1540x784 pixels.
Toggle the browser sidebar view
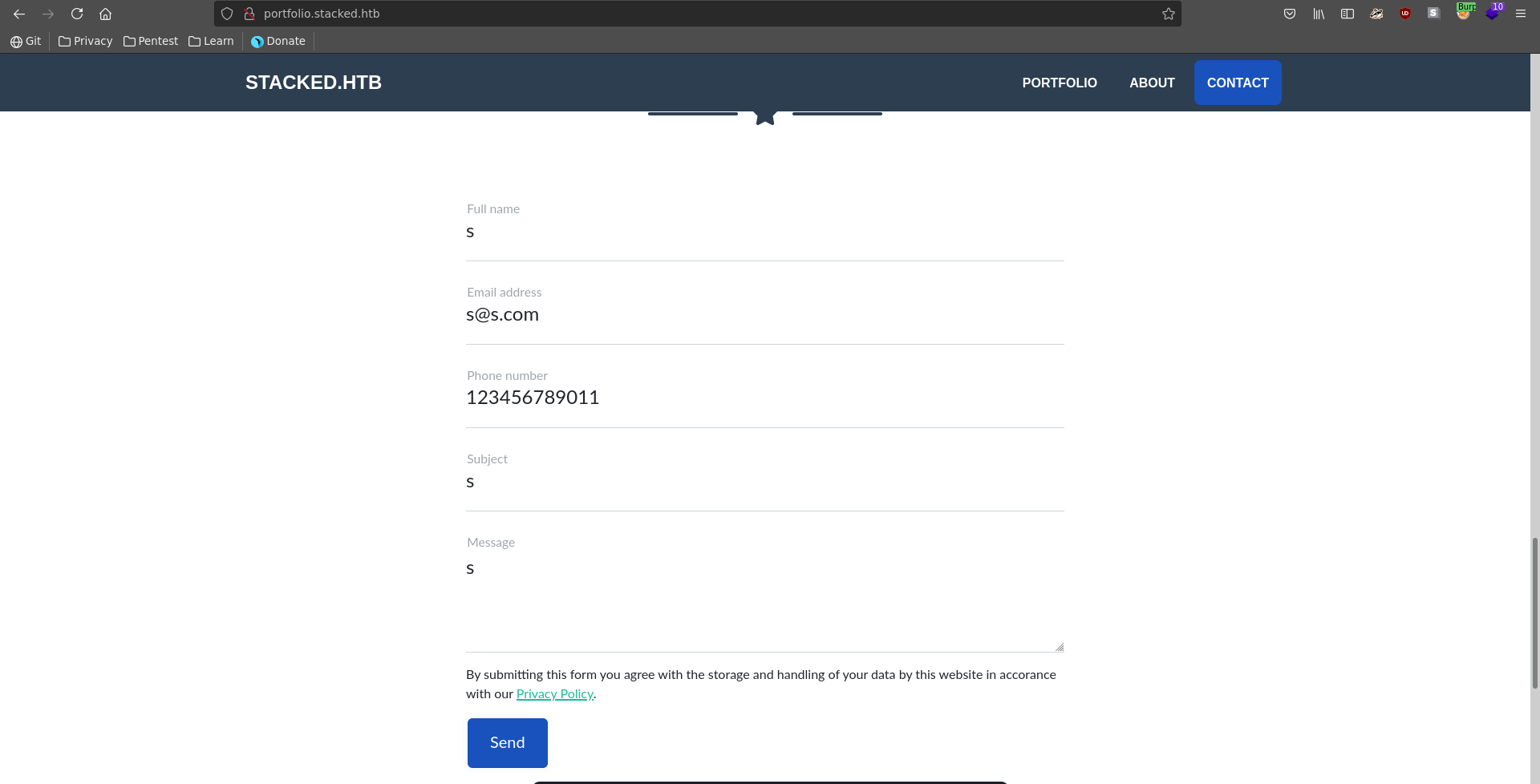pyautogui.click(x=1347, y=14)
